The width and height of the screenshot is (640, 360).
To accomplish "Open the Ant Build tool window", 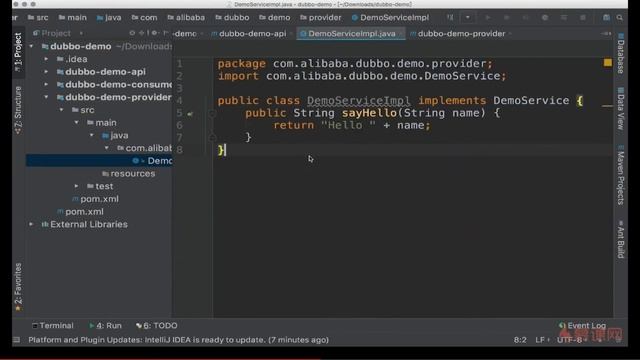I will [620, 239].
